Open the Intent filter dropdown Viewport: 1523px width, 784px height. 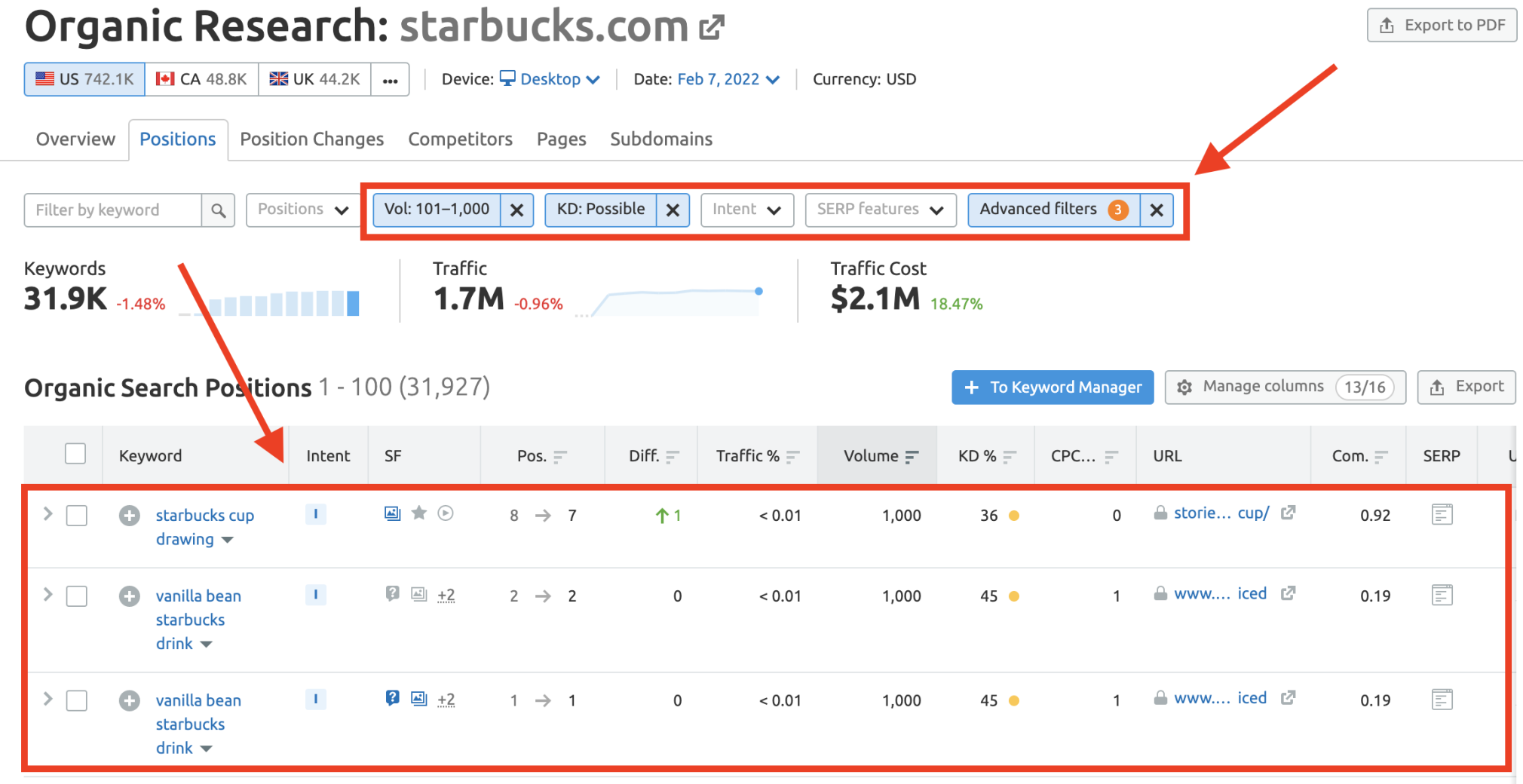tap(747, 210)
